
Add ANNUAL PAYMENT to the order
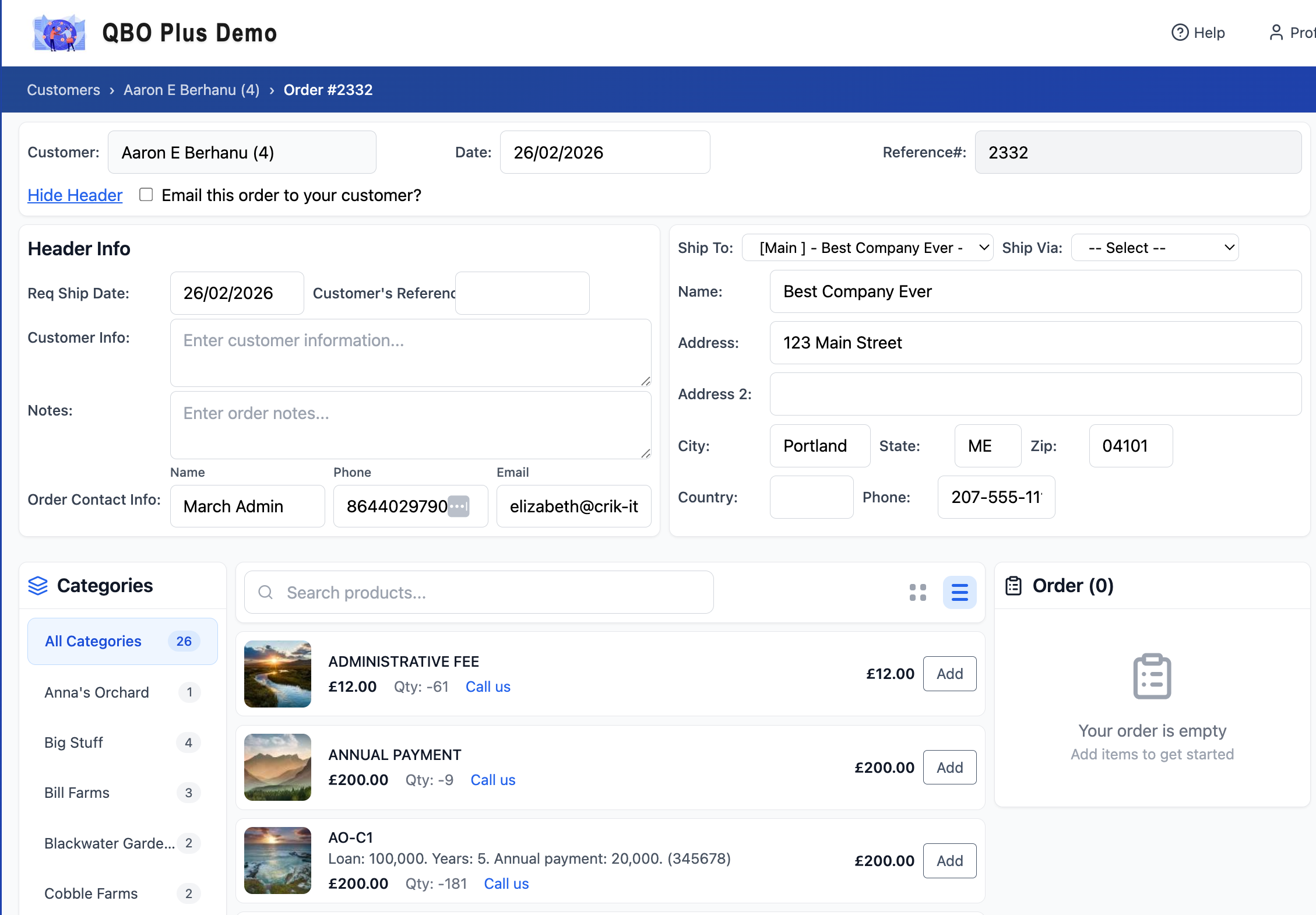pos(949,768)
